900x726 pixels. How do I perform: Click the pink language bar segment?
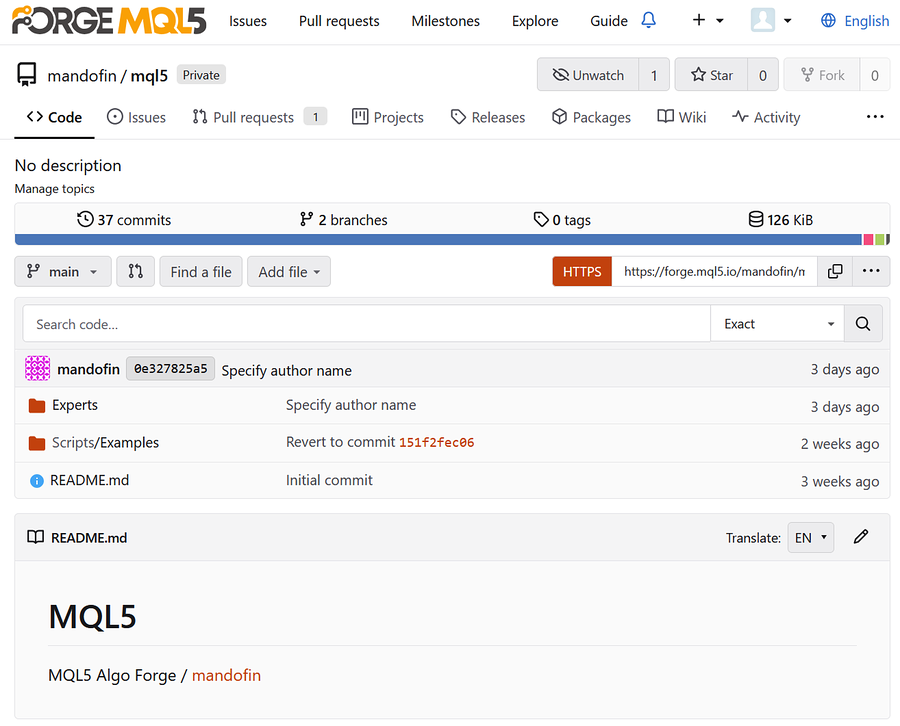pos(868,239)
